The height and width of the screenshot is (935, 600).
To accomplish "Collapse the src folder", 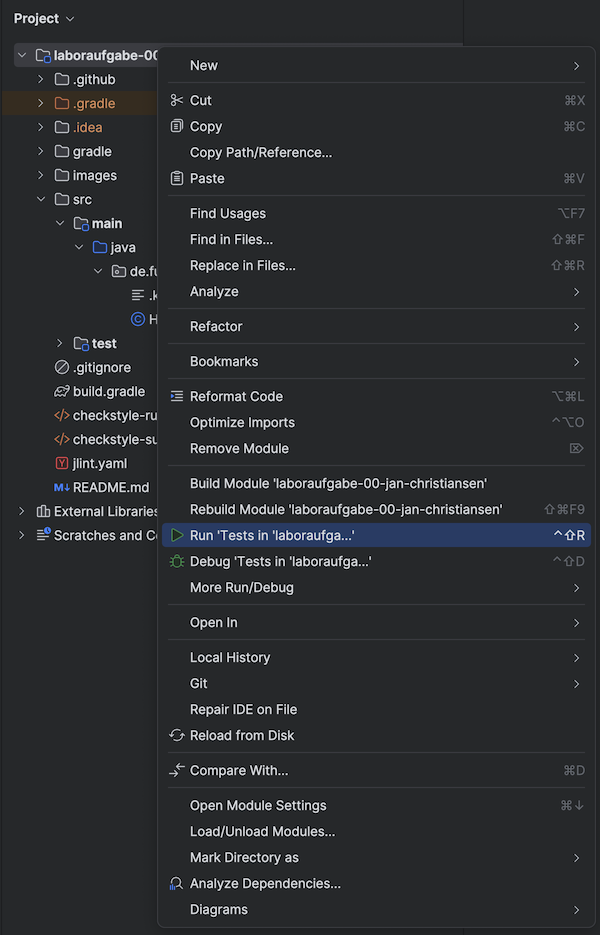I will 41,200.
